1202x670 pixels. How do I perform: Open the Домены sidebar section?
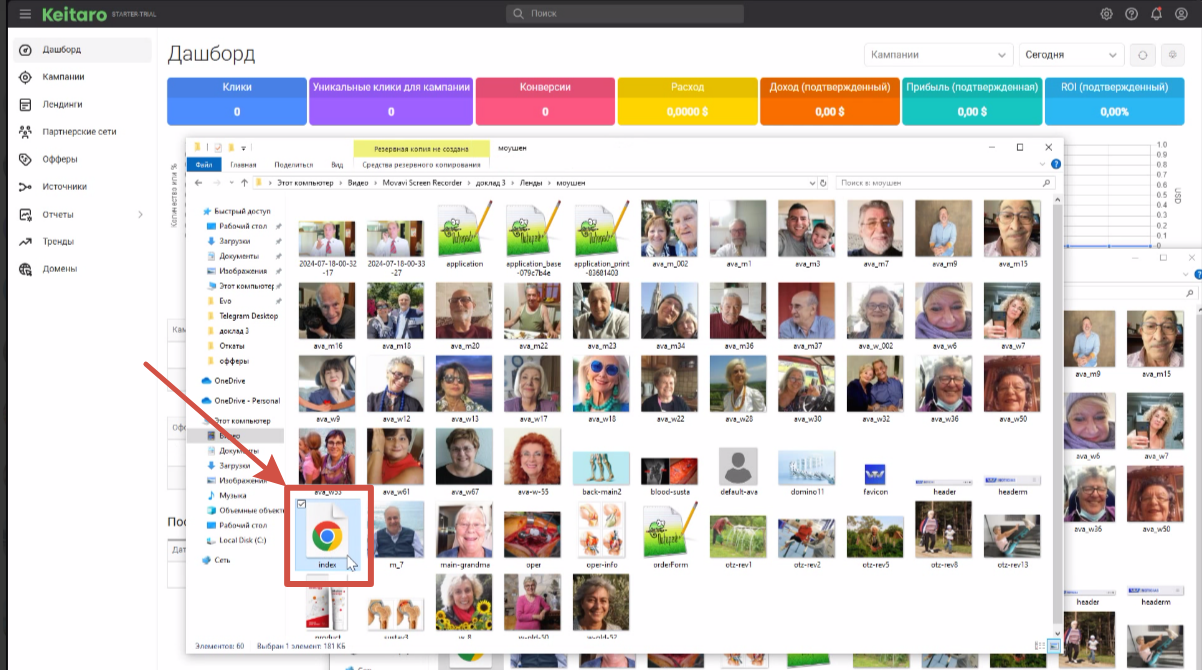pos(59,269)
